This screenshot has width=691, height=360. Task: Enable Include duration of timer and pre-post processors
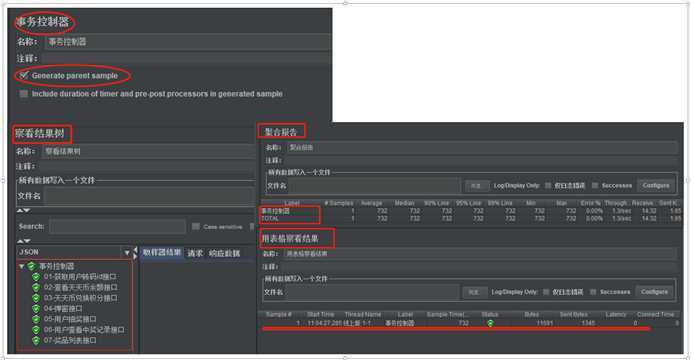tap(23, 94)
